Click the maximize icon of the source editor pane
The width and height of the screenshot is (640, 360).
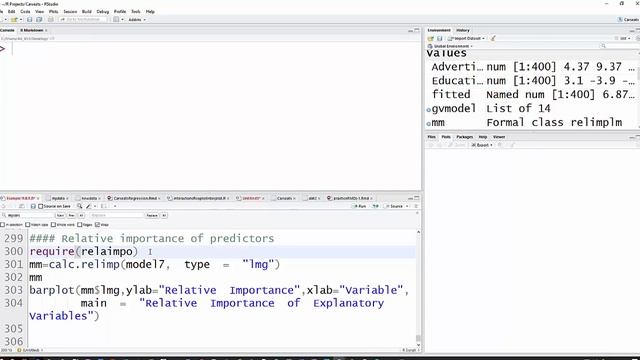[x=417, y=198]
